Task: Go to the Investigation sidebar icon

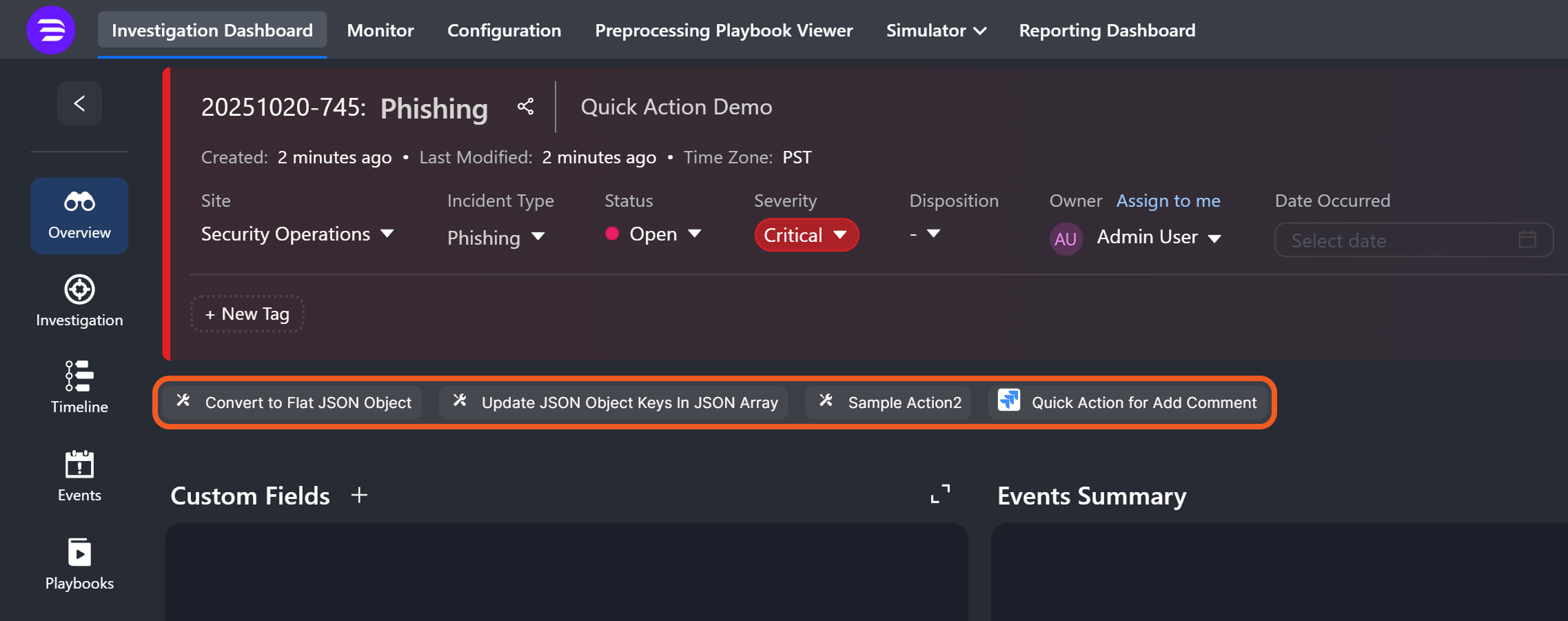Action: tap(79, 301)
